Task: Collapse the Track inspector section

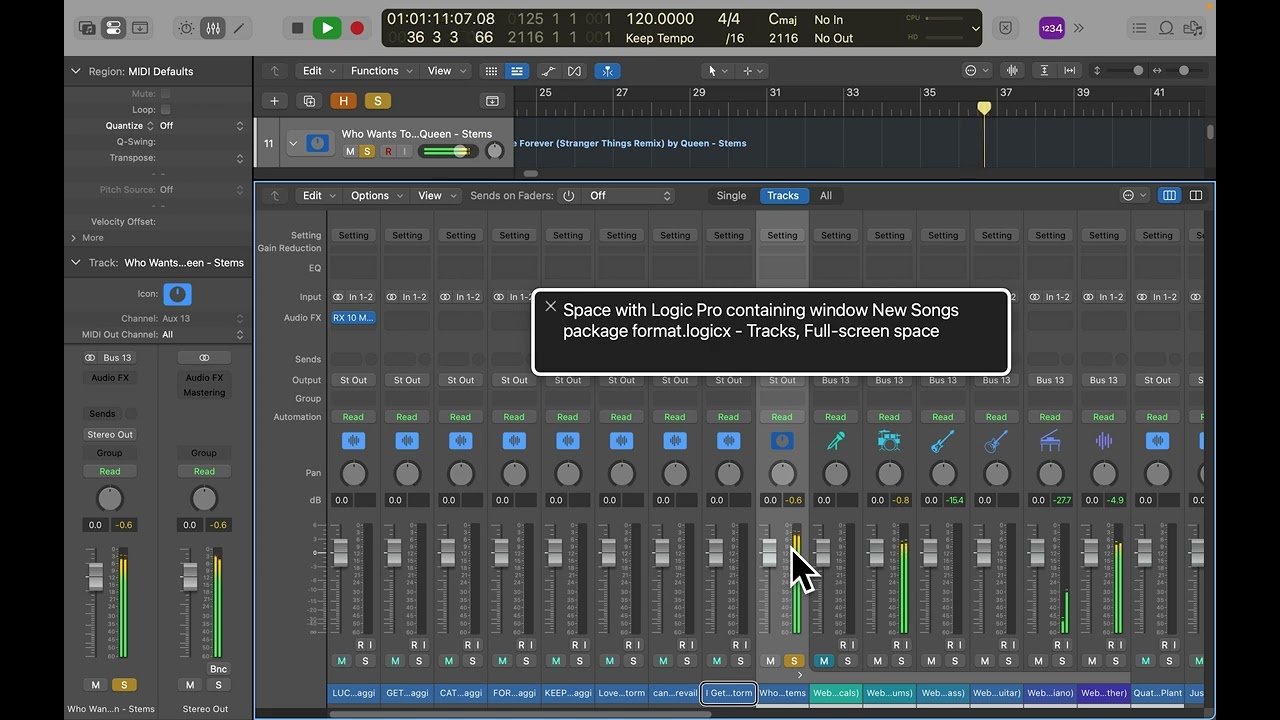Action: [75, 262]
